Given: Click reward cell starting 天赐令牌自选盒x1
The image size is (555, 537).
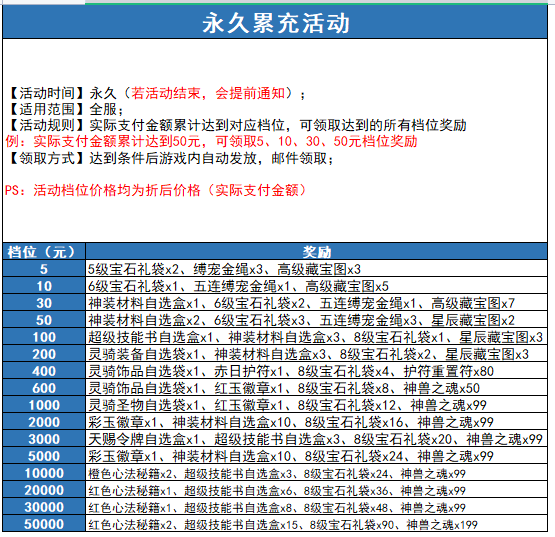Looking at the screenshot, I should [x=316, y=439].
